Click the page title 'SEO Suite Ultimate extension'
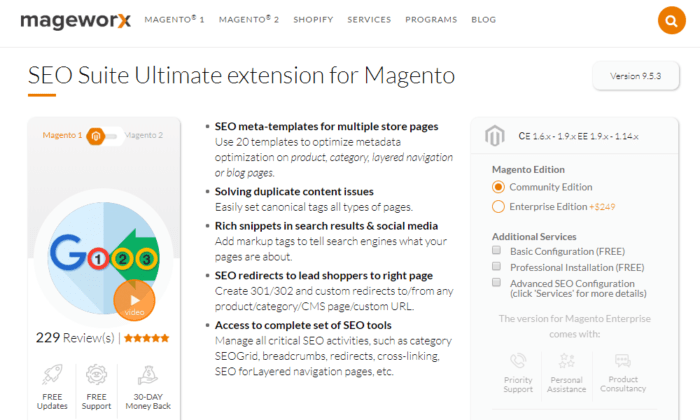This screenshot has height=420, width=700. pyautogui.click(x=242, y=75)
